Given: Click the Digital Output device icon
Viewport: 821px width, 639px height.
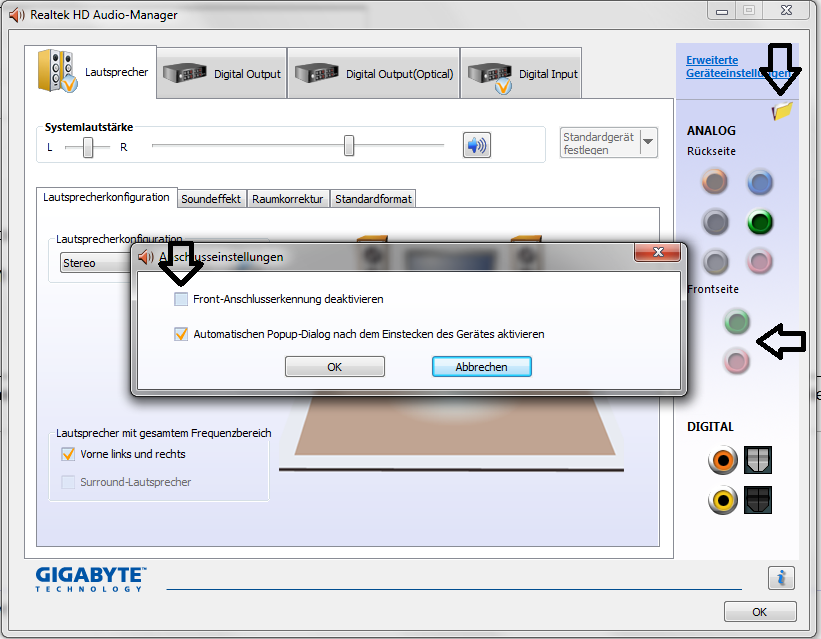Looking at the screenshot, I should click(x=184, y=73).
